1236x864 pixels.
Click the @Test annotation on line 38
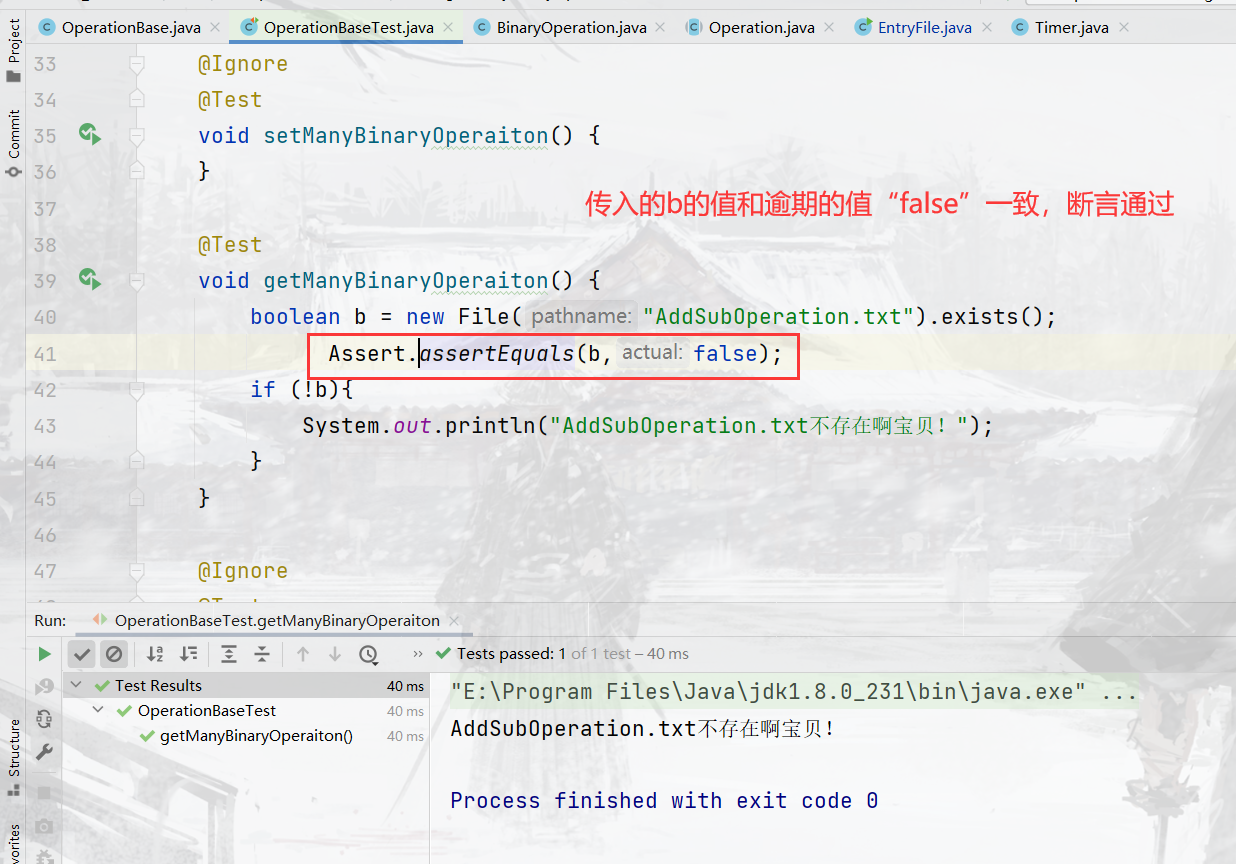pos(230,245)
